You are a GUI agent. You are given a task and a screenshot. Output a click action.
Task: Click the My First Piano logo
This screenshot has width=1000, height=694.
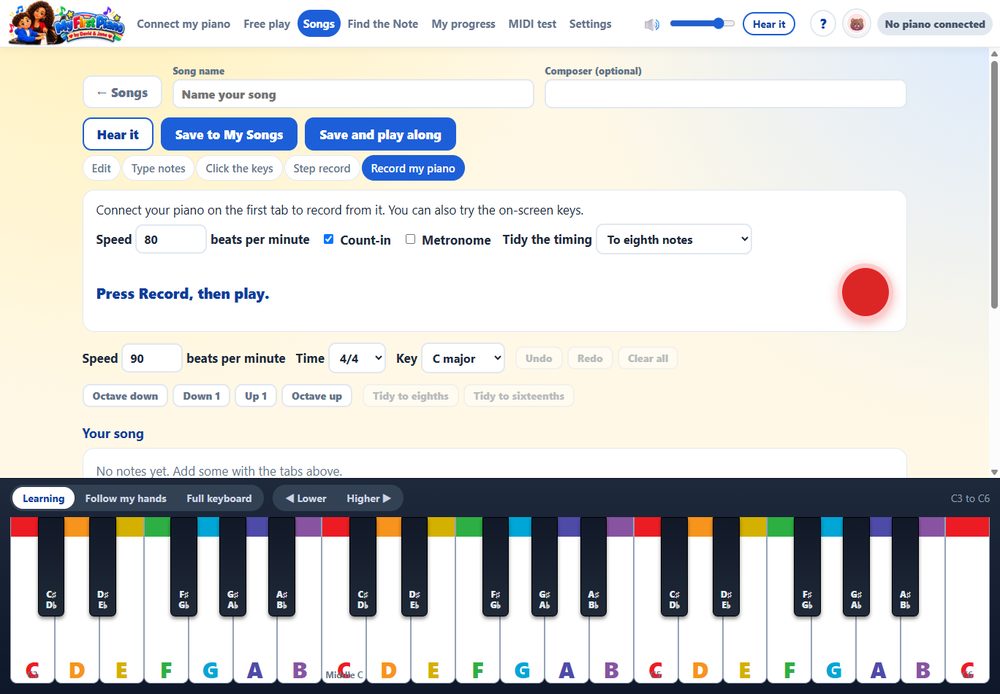click(66, 24)
